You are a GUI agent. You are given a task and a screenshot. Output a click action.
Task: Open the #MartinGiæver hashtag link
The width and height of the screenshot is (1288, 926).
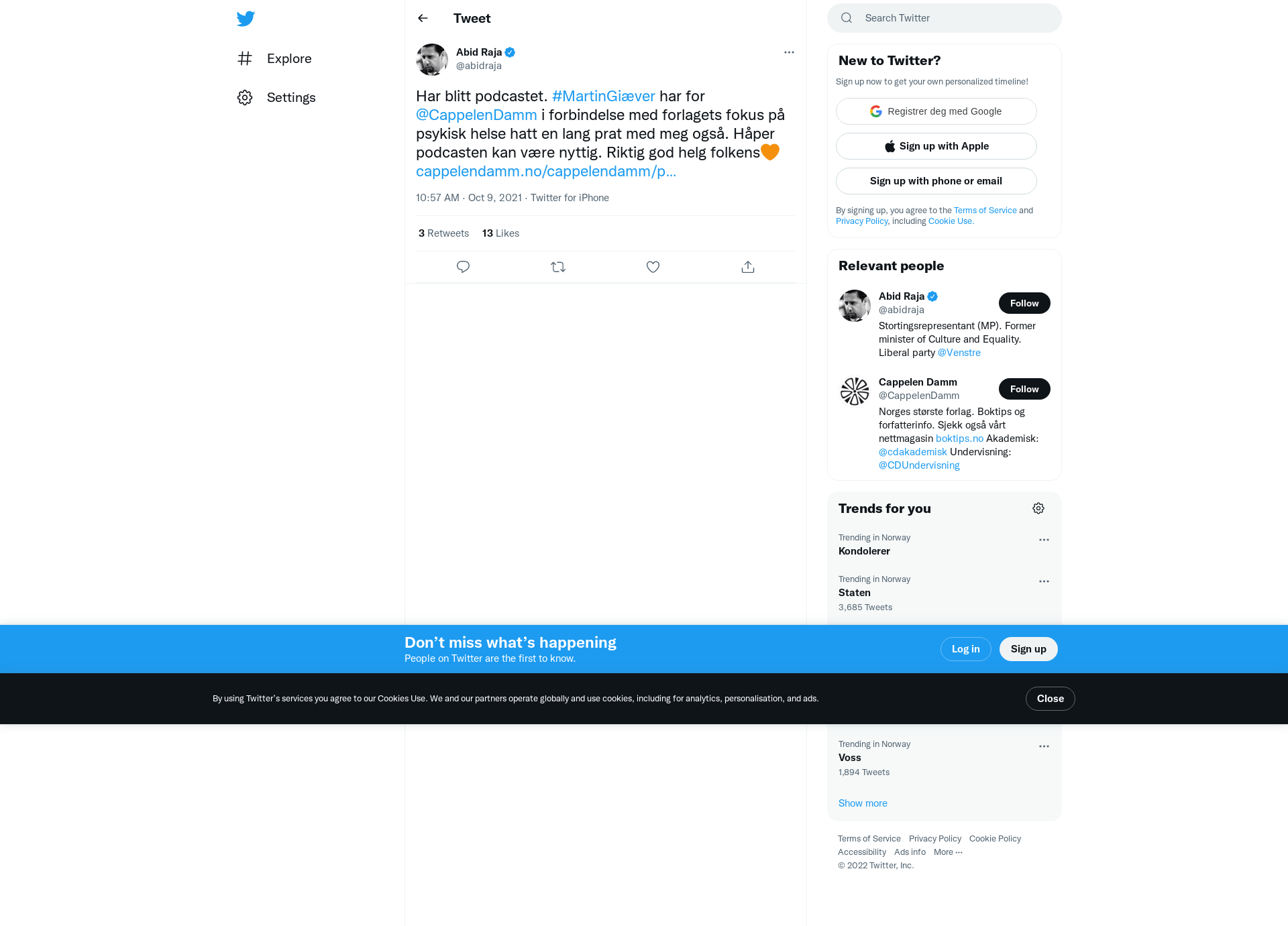(x=603, y=97)
